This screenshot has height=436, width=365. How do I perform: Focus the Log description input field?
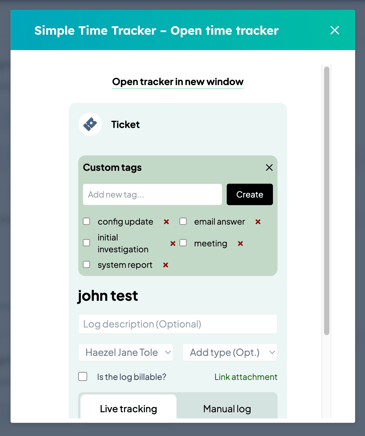click(178, 324)
